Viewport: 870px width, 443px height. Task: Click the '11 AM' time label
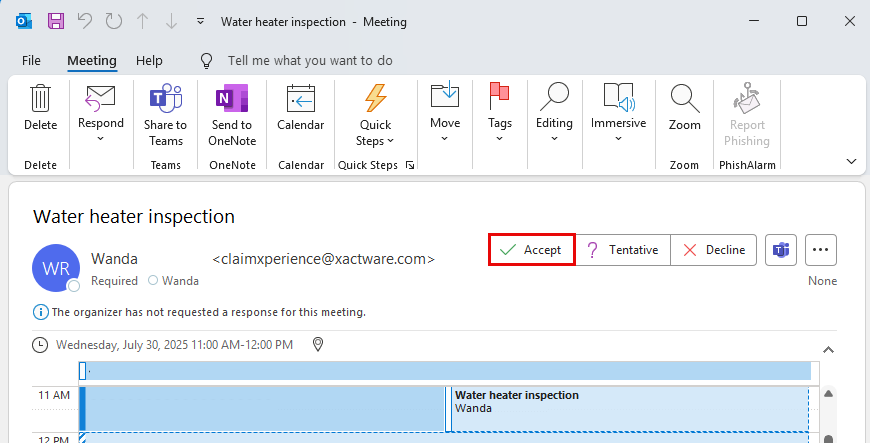click(54, 395)
